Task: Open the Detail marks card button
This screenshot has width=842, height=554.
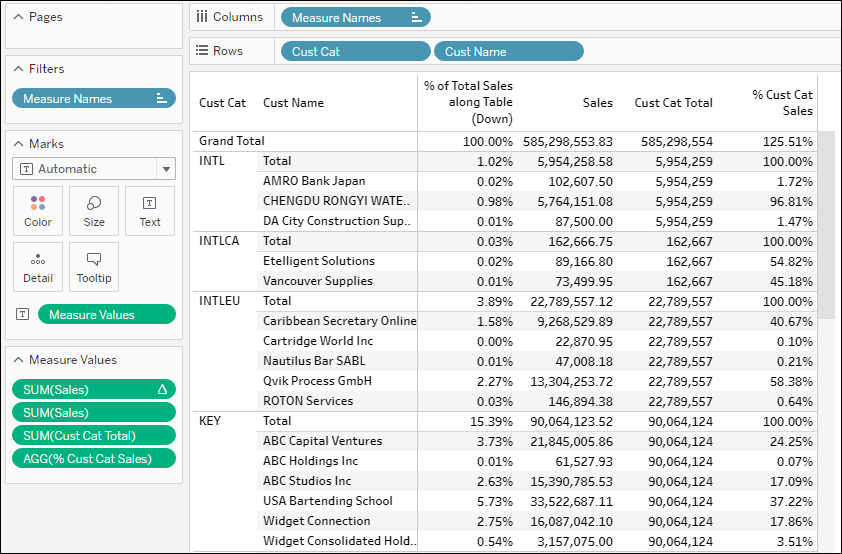Action: [x=38, y=267]
